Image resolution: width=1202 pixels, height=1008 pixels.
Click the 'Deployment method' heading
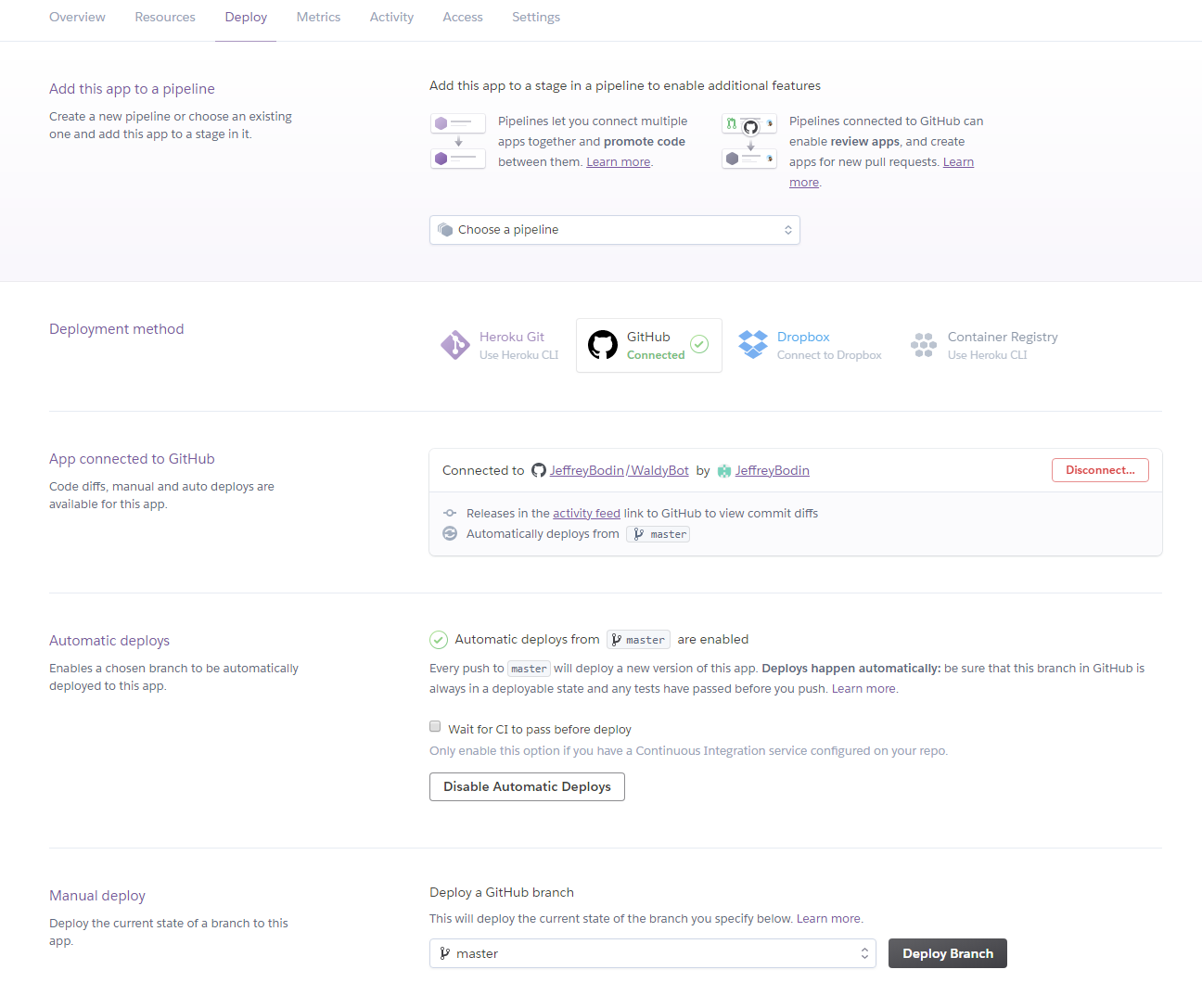coord(117,329)
